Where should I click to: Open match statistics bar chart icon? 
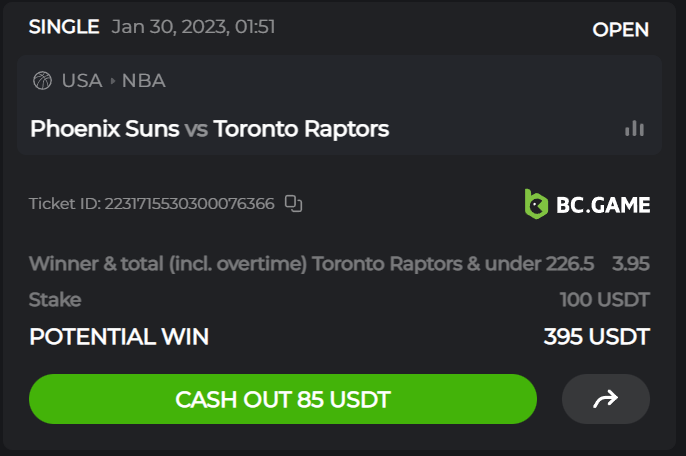click(x=634, y=128)
